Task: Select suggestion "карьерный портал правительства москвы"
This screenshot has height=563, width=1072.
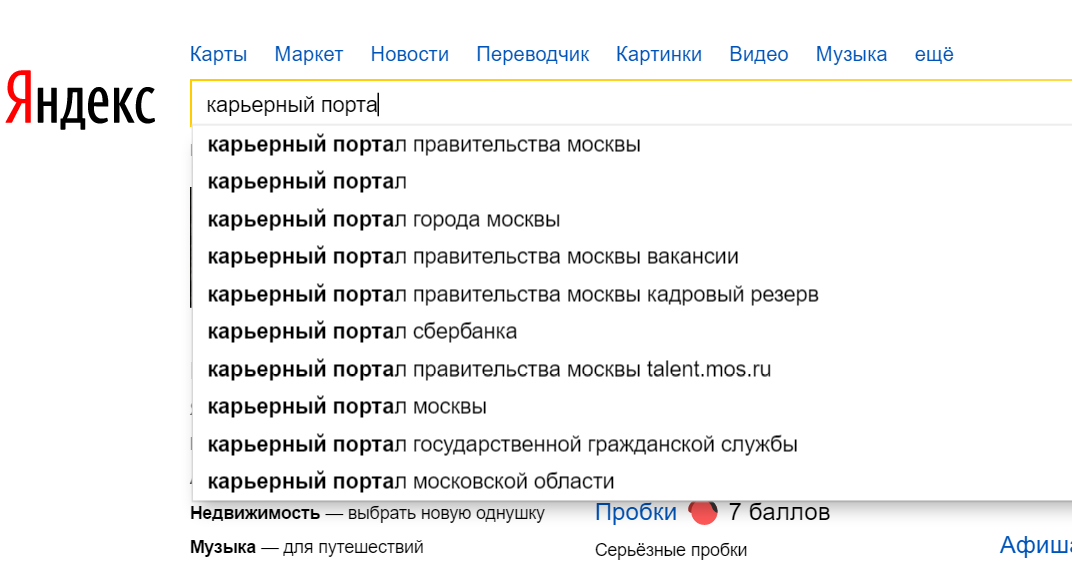Action: [424, 144]
